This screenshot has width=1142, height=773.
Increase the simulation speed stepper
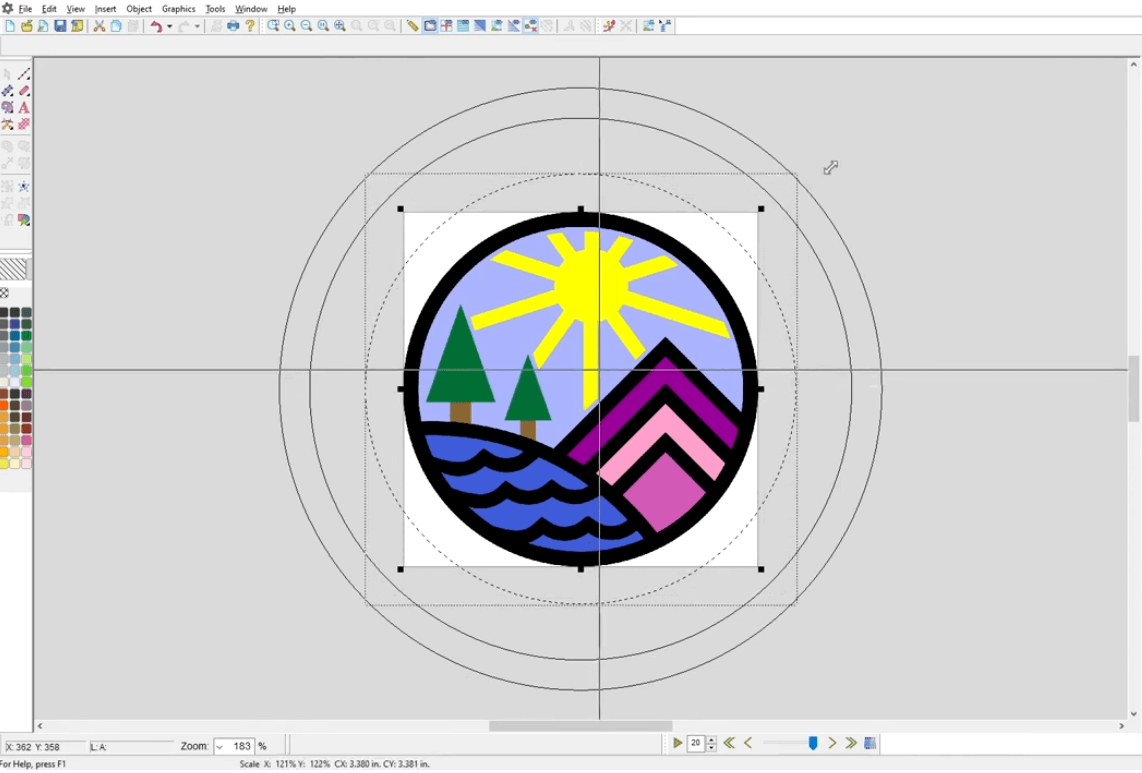(x=710, y=738)
